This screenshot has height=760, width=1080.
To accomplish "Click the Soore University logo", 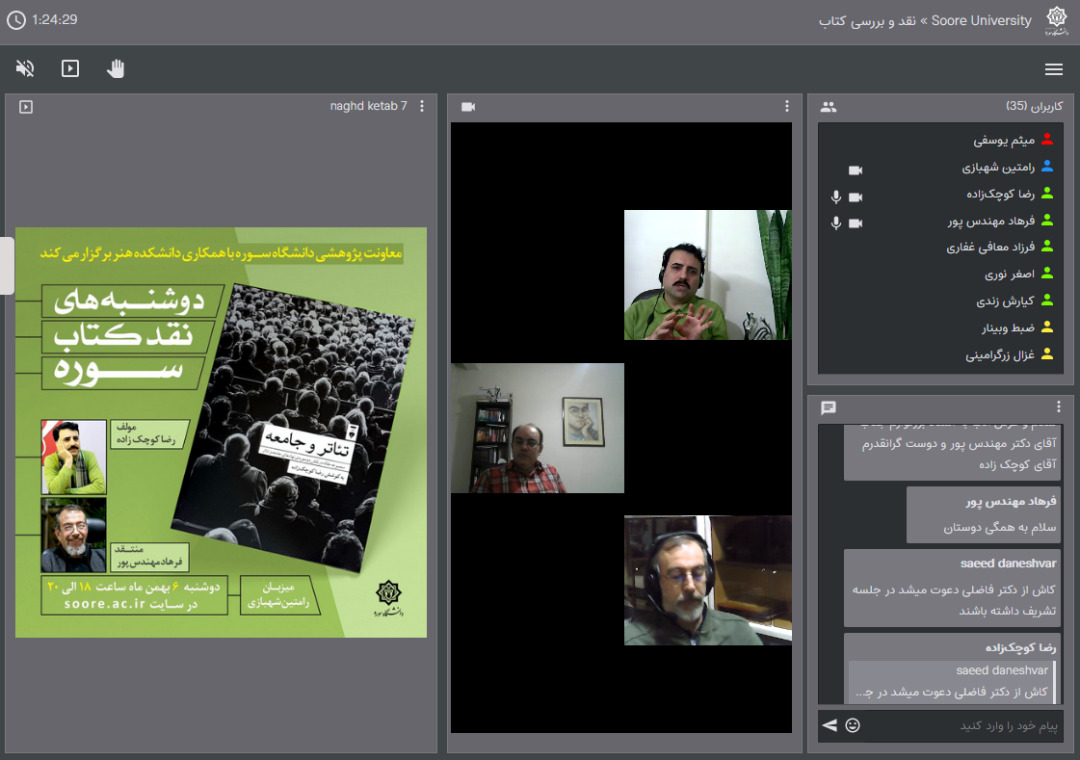I will [1057, 20].
